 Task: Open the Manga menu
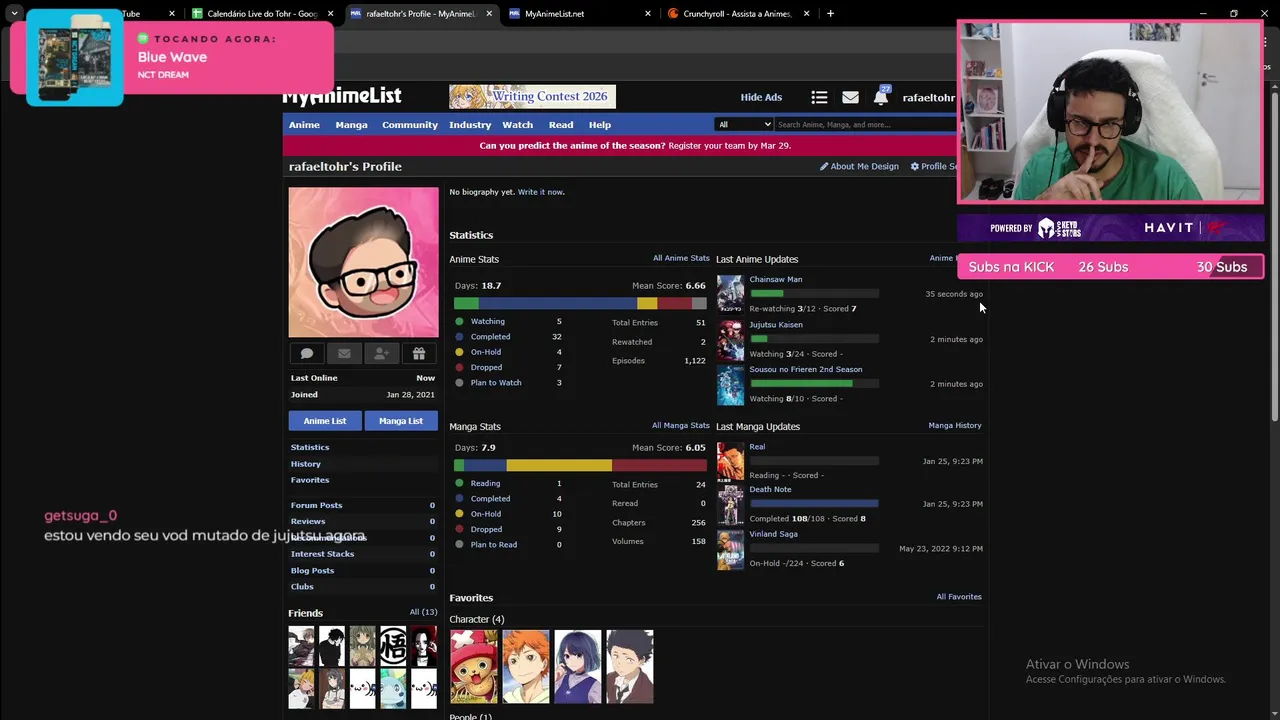point(351,125)
